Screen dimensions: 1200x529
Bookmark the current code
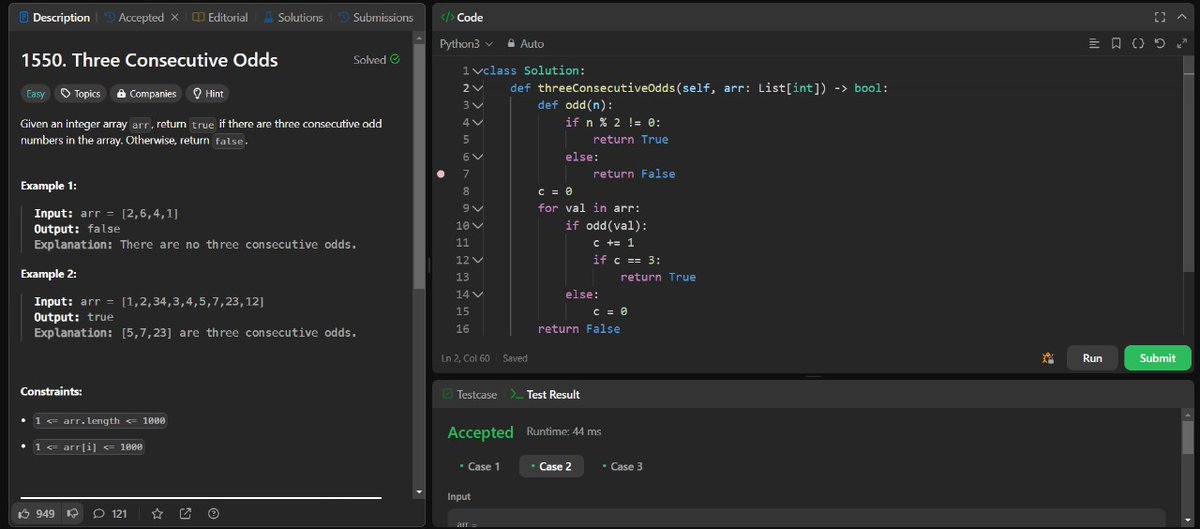tap(1117, 44)
